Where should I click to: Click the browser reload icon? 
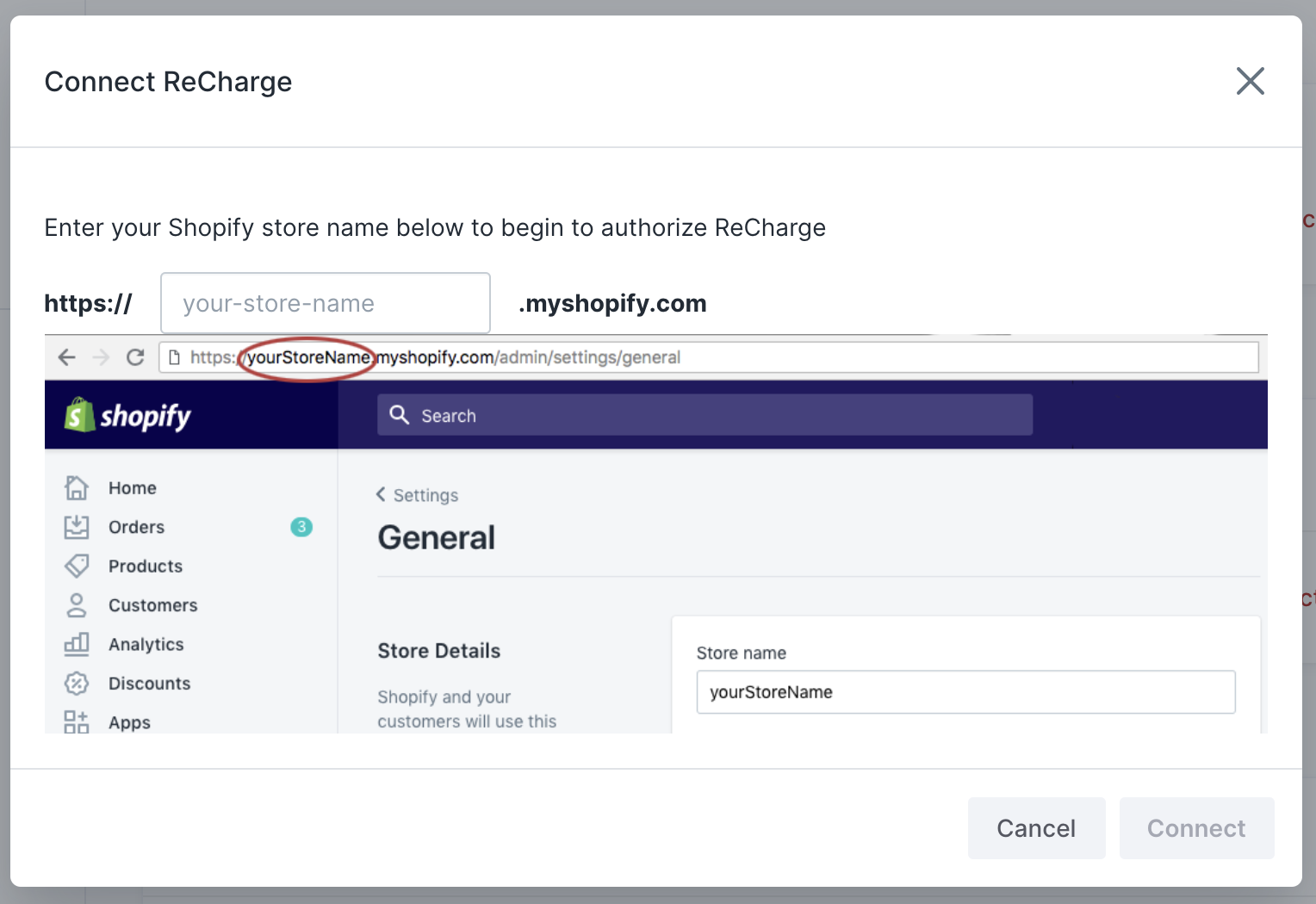tap(135, 357)
